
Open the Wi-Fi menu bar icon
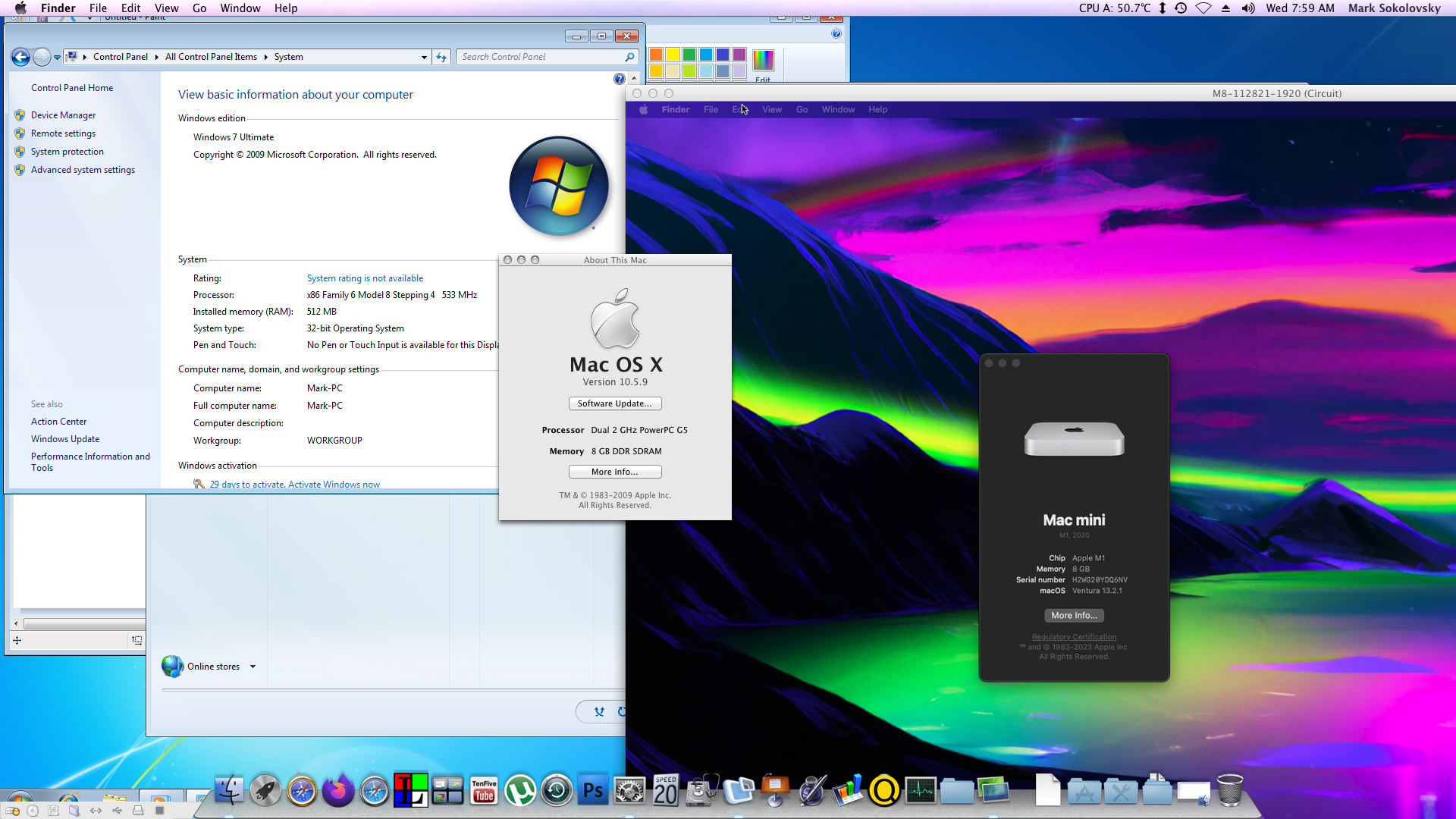point(1203,8)
